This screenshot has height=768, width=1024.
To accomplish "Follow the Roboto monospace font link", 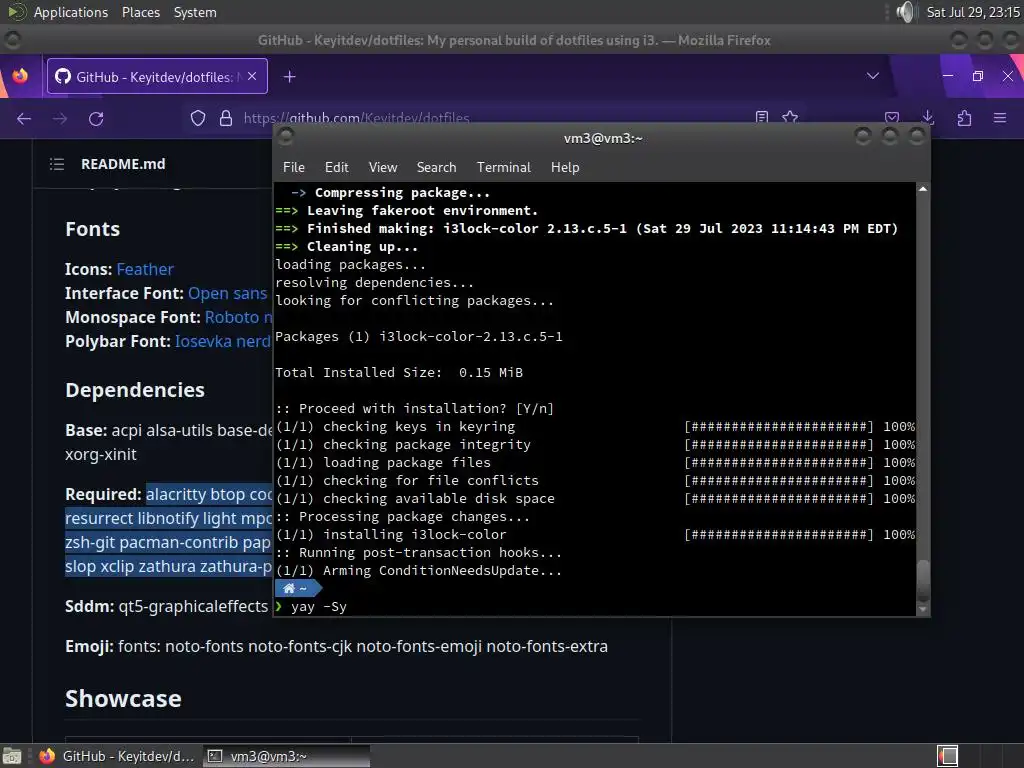I will pyautogui.click(x=238, y=317).
